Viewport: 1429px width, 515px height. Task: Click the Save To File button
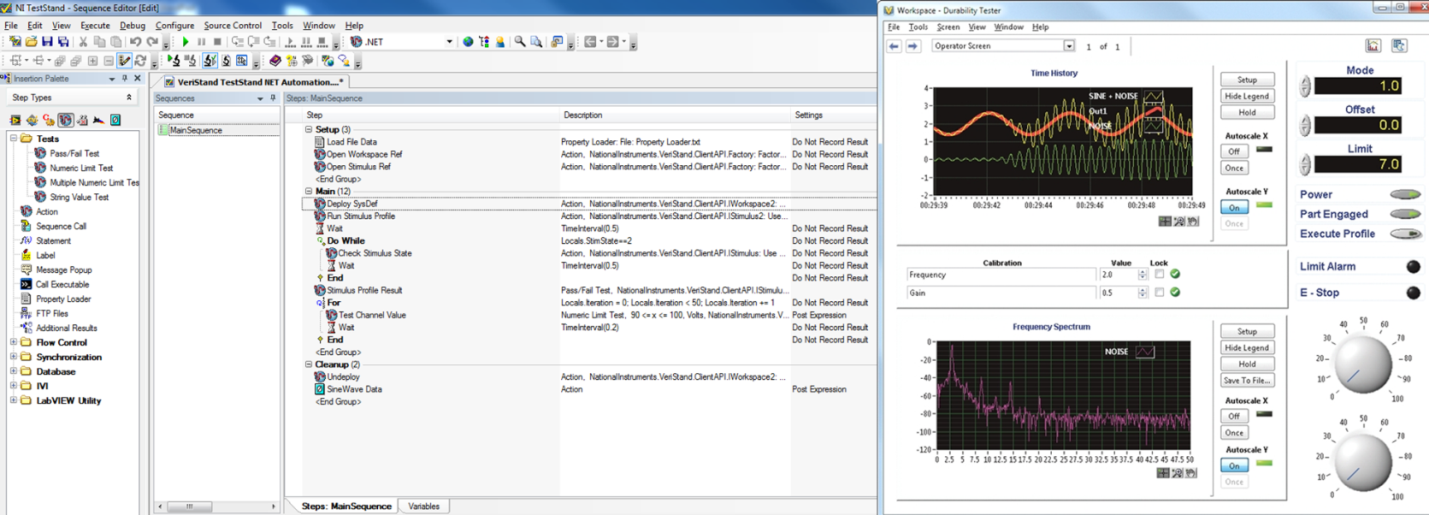1246,380
